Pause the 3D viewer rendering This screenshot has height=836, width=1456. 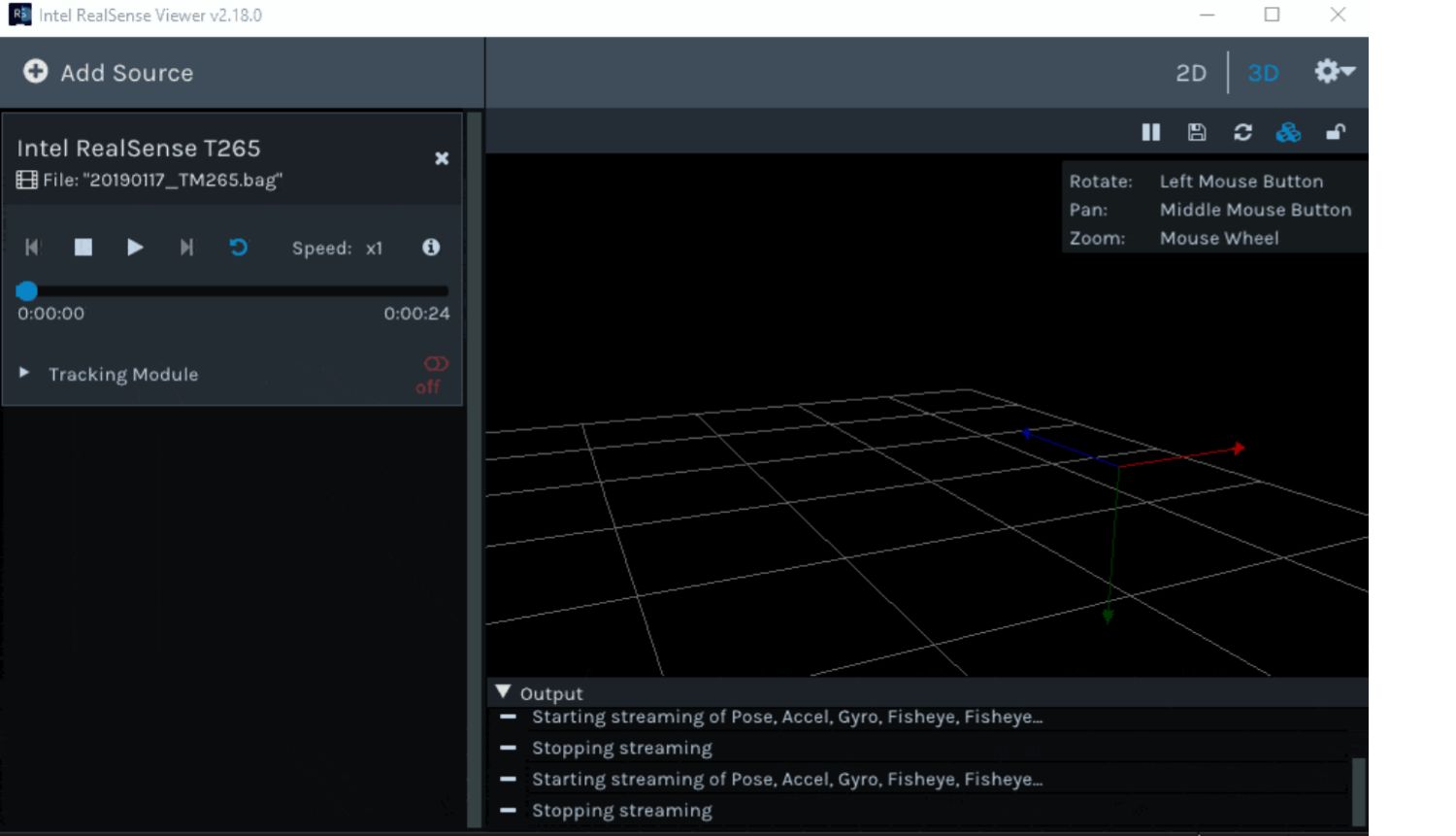click(x=1151, y=132)
